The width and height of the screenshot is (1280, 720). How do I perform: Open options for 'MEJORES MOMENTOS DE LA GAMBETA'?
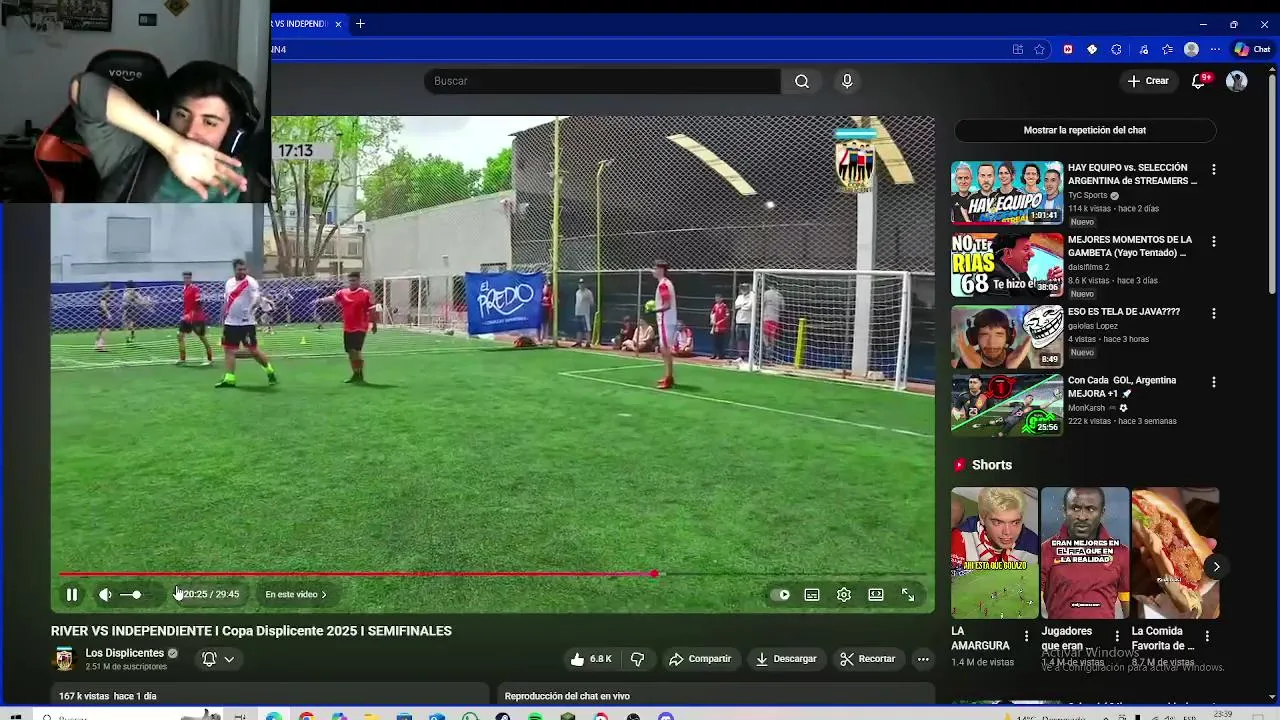[1214, 242]
